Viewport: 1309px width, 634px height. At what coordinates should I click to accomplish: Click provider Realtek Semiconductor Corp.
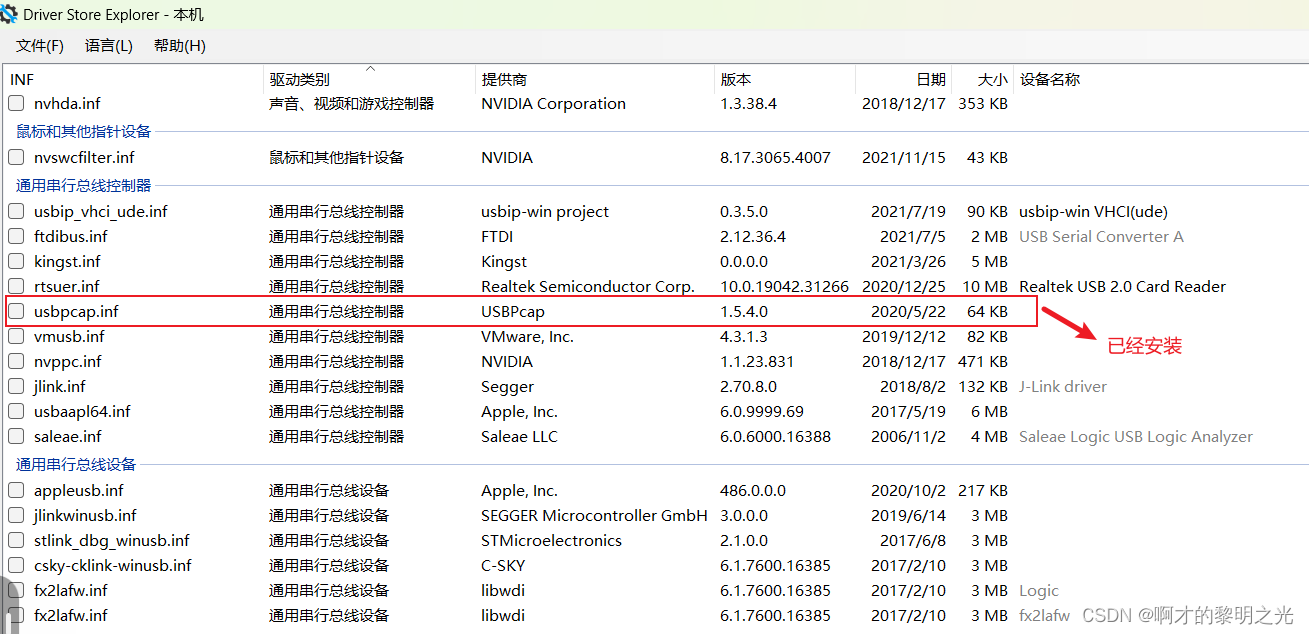point(588,286)
